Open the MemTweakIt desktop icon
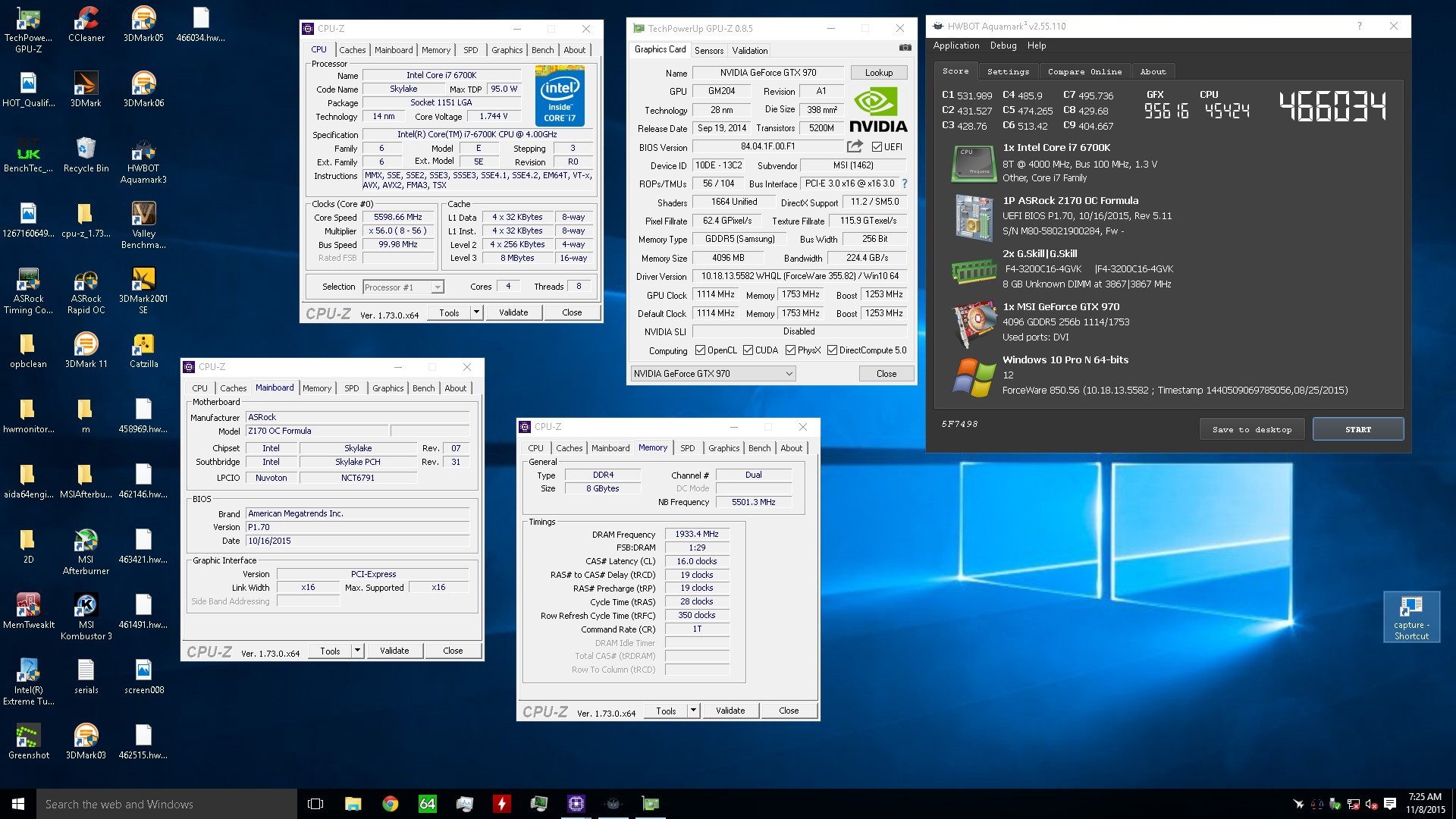 [28, 611]
